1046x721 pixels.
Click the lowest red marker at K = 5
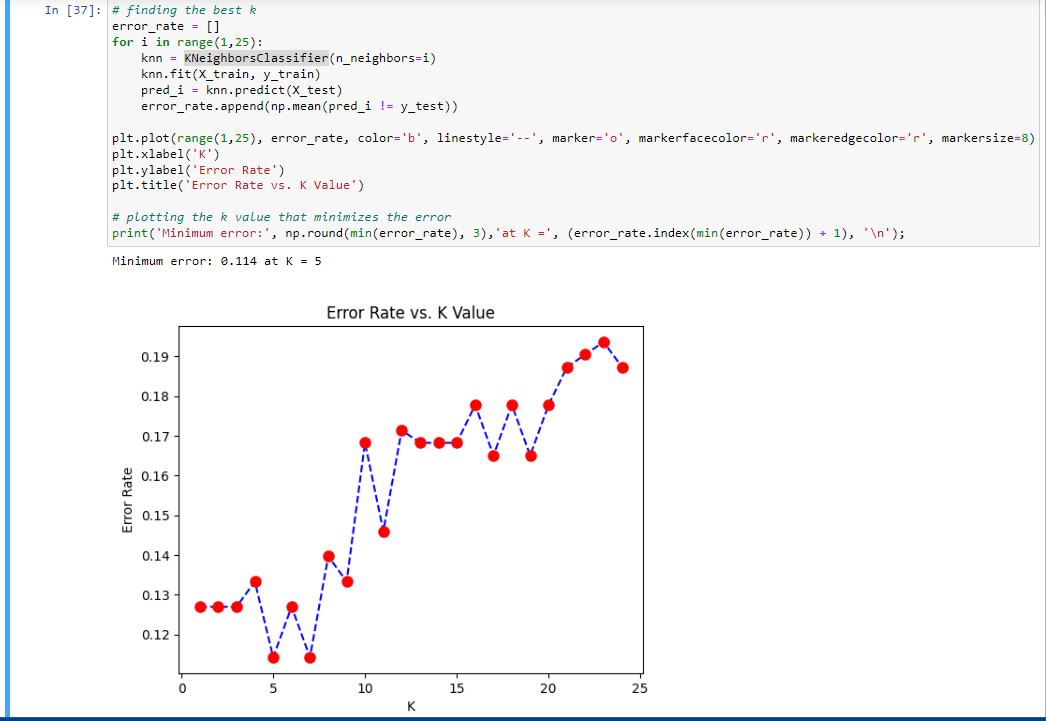click(273, 658)
